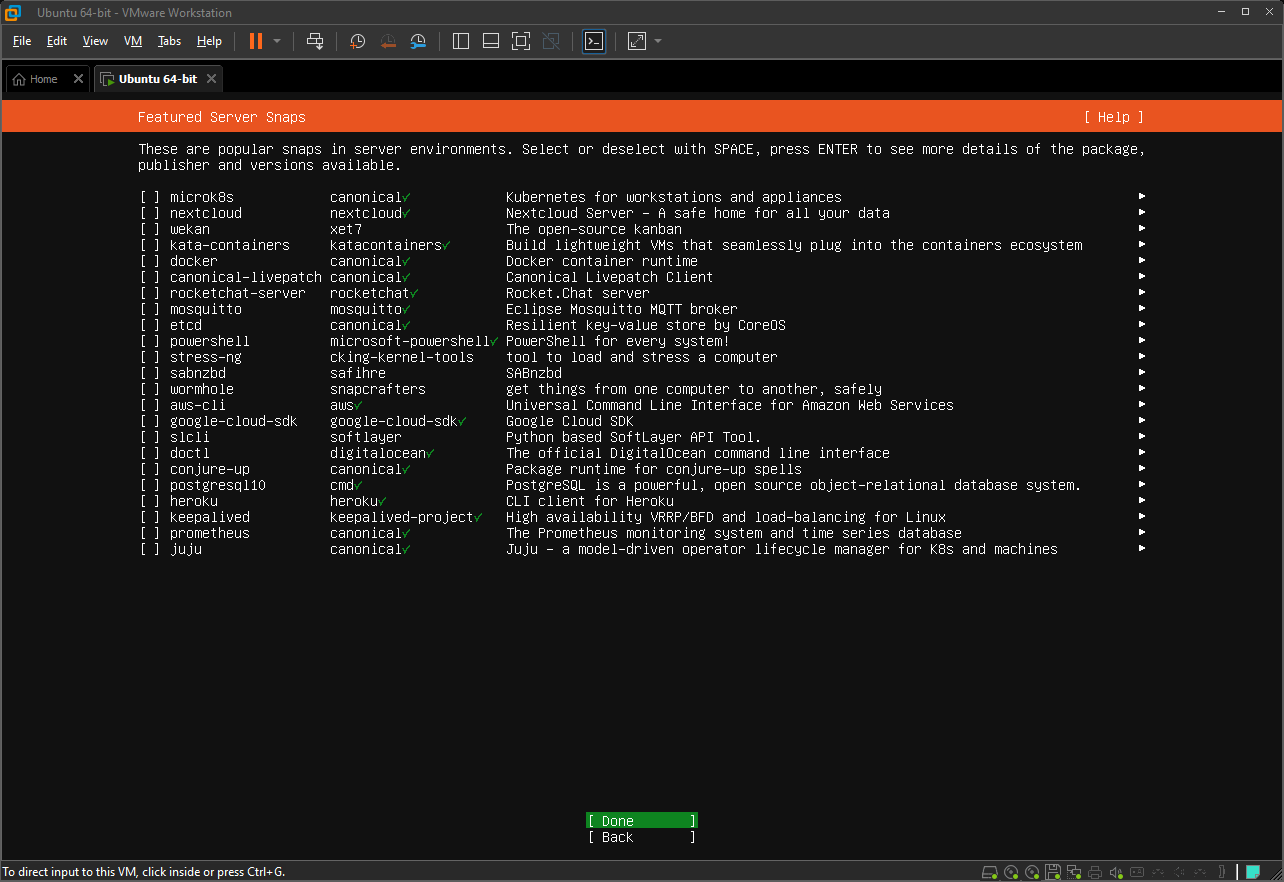Screen dimensions: 1284x882
Task: Click the cyan message log note icon
Action: (1252, 872)
